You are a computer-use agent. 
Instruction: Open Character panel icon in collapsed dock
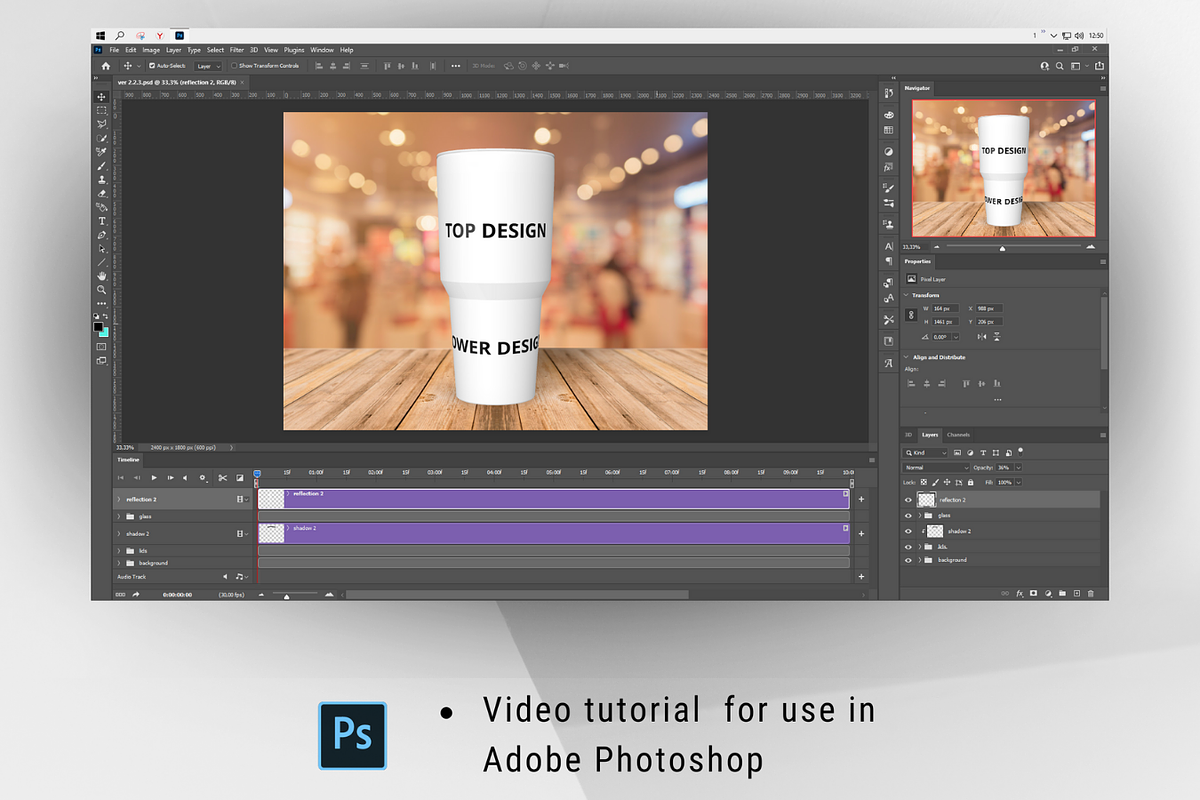tap(889, 246)
